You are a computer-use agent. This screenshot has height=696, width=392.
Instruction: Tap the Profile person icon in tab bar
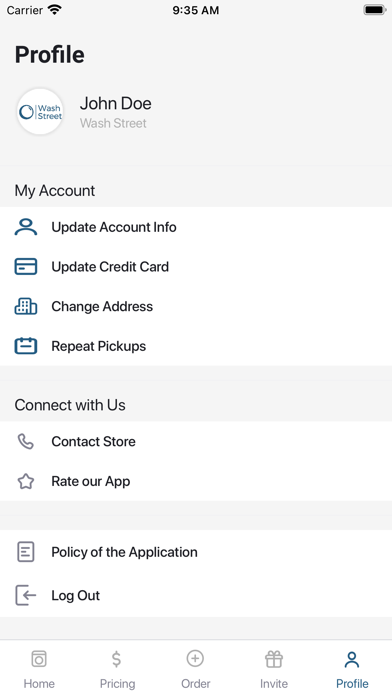point(352,659)
